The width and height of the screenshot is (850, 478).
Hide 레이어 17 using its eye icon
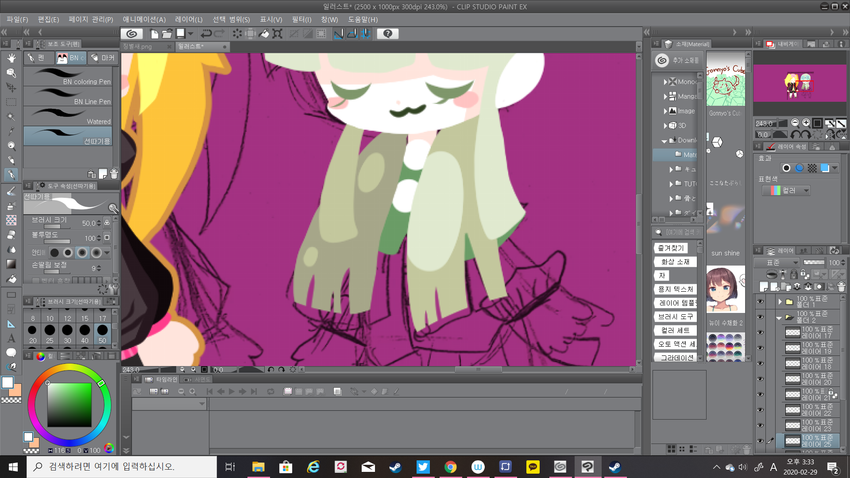coord(760,332)
